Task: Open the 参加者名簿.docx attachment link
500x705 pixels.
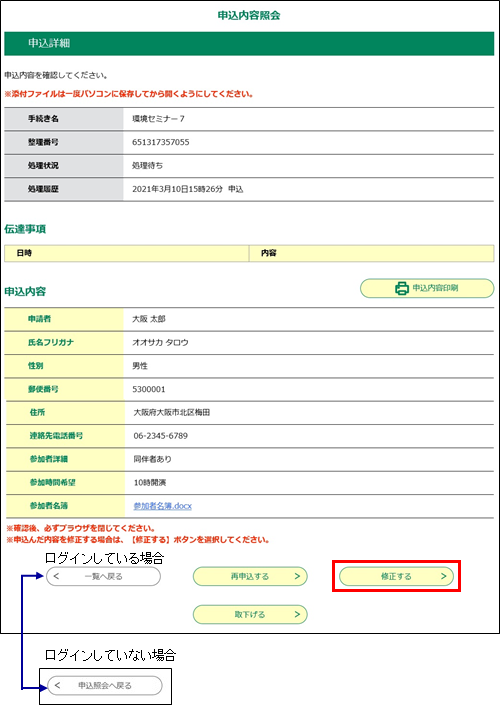Action: pos(162,506)
